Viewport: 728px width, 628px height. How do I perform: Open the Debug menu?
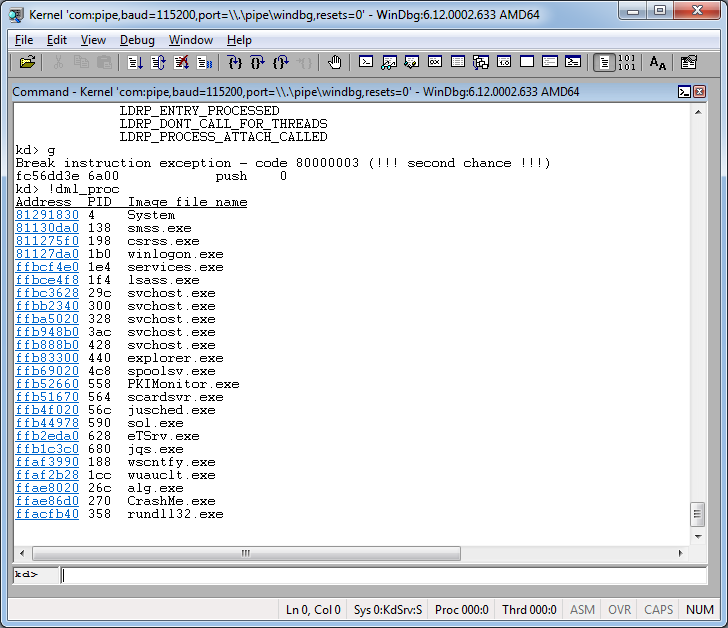[137, 40]
